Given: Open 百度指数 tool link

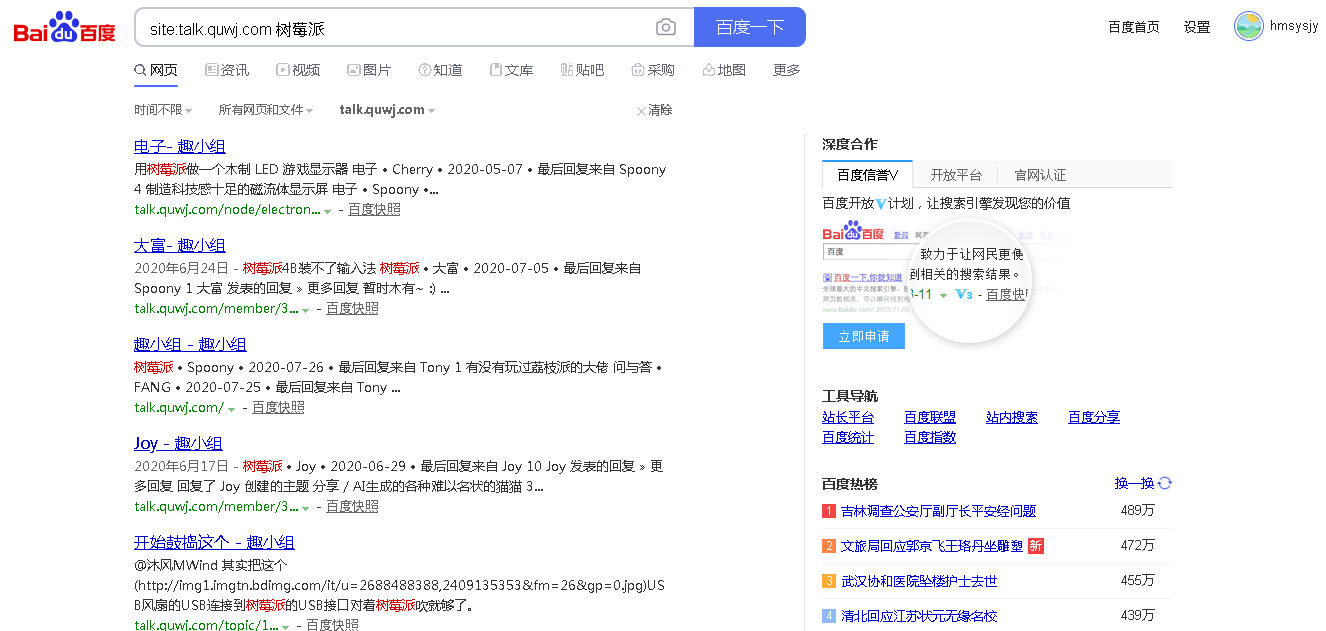Looking at the screenshot, I should [x=930, y=437].
